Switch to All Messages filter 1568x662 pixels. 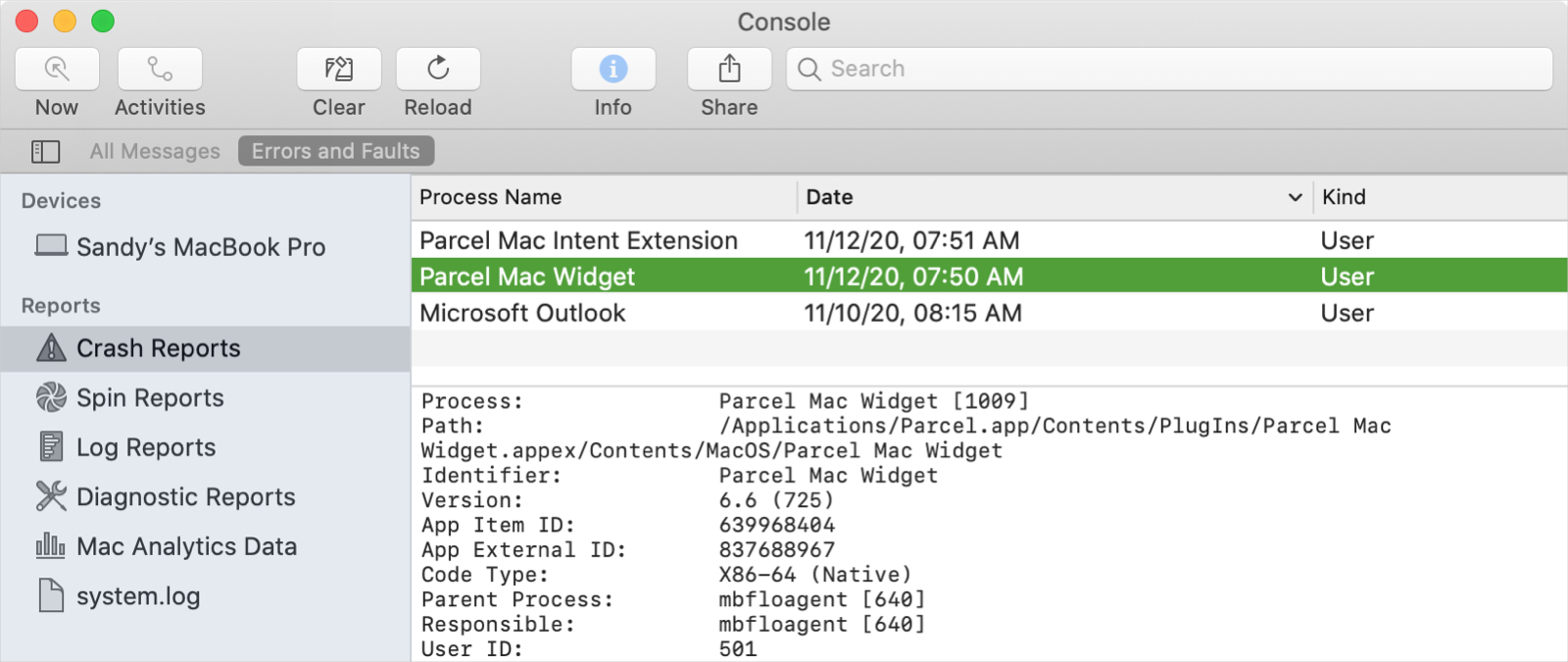[x=155, y=151]
